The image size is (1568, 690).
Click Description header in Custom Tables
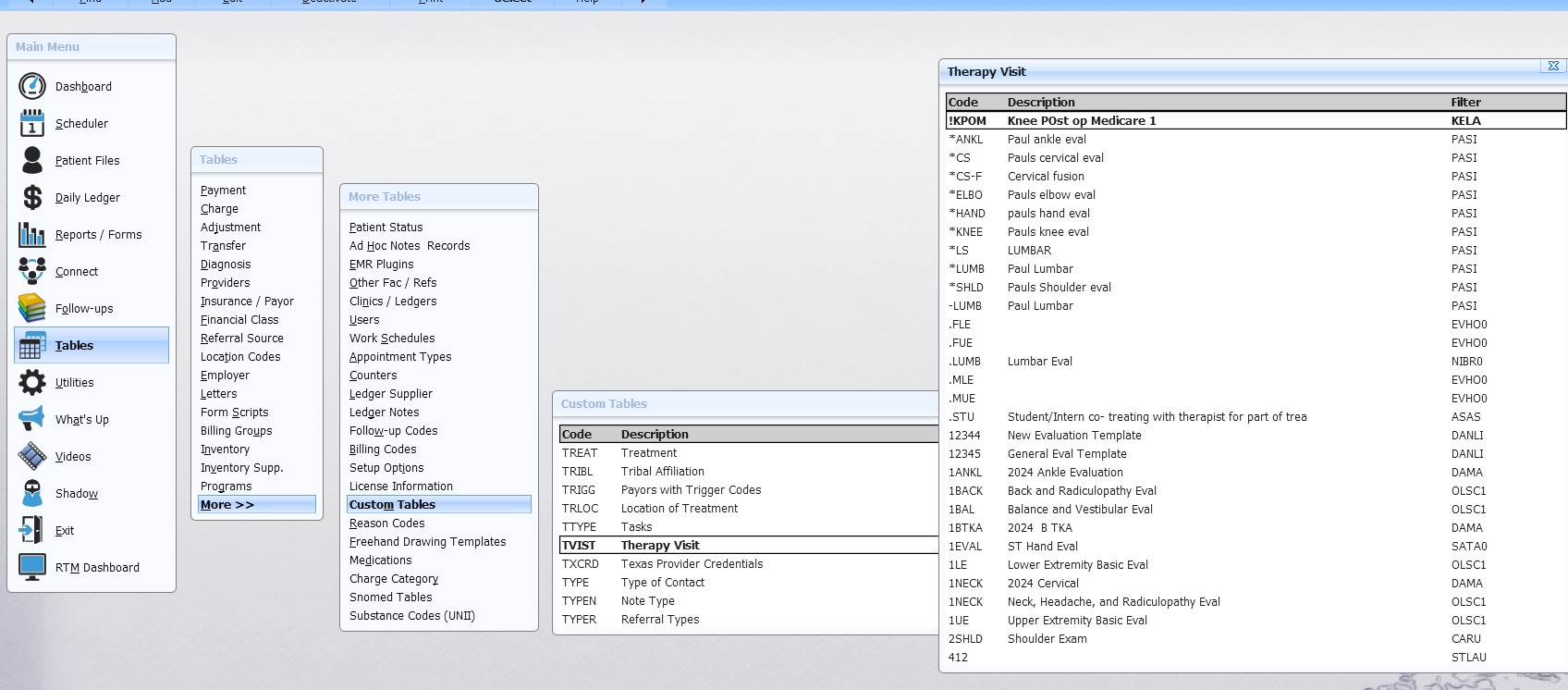[x=655, y=434]
